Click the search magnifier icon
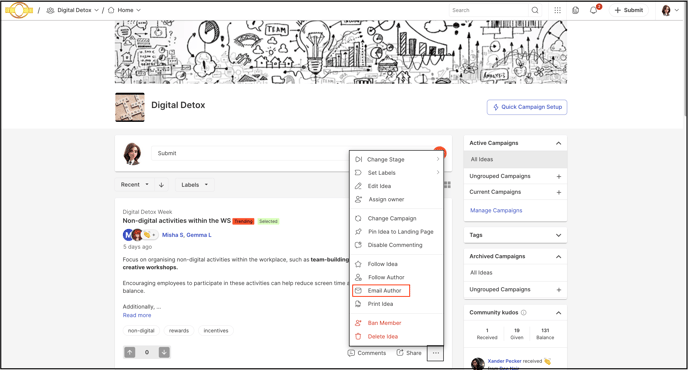 535,10
